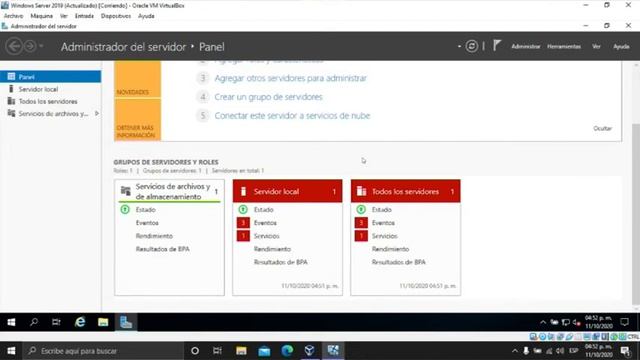
Task: Open the Mail app on host taskbar
Action: click(264, 351)
